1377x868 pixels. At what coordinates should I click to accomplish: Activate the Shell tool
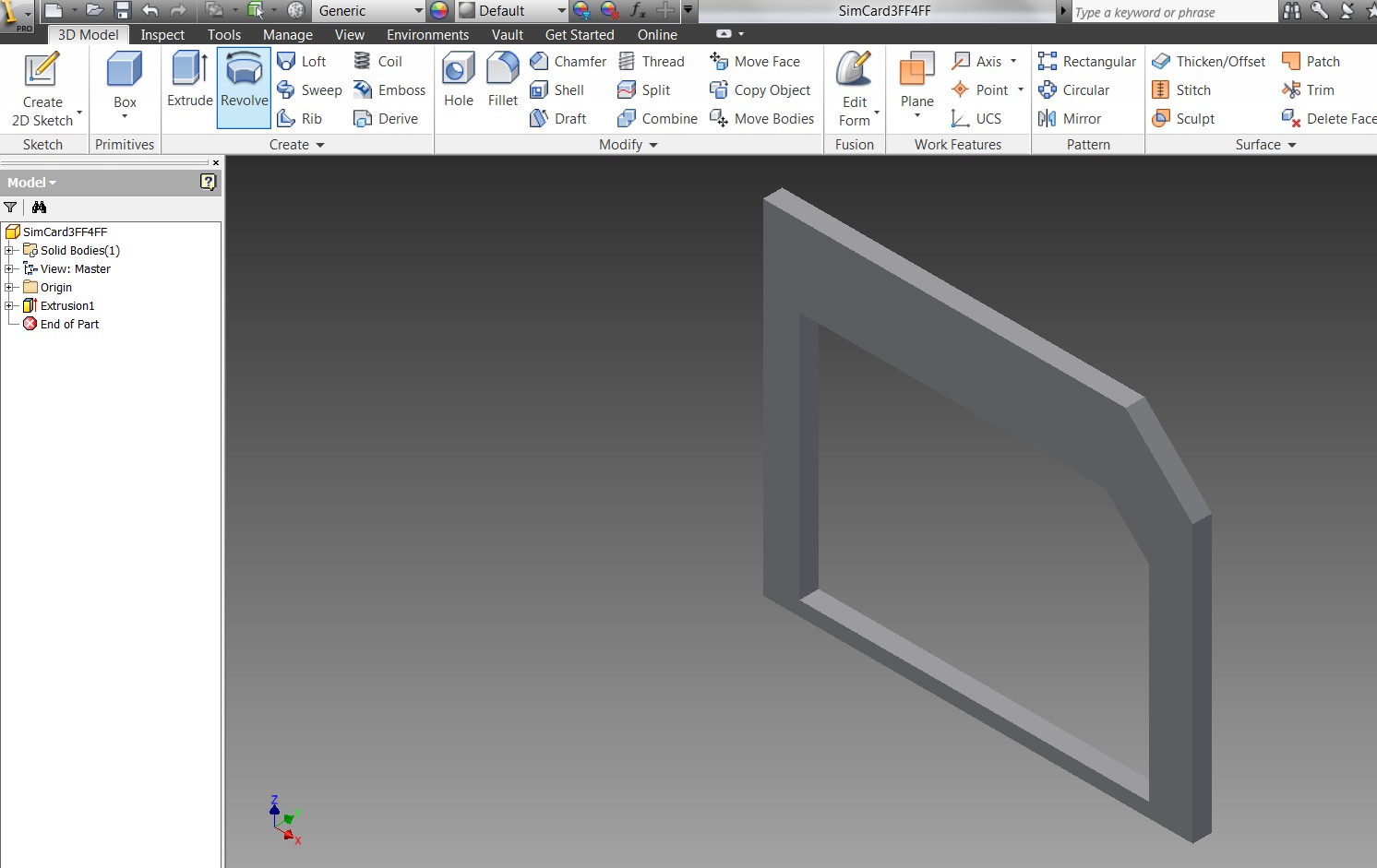tap(557, 90)
